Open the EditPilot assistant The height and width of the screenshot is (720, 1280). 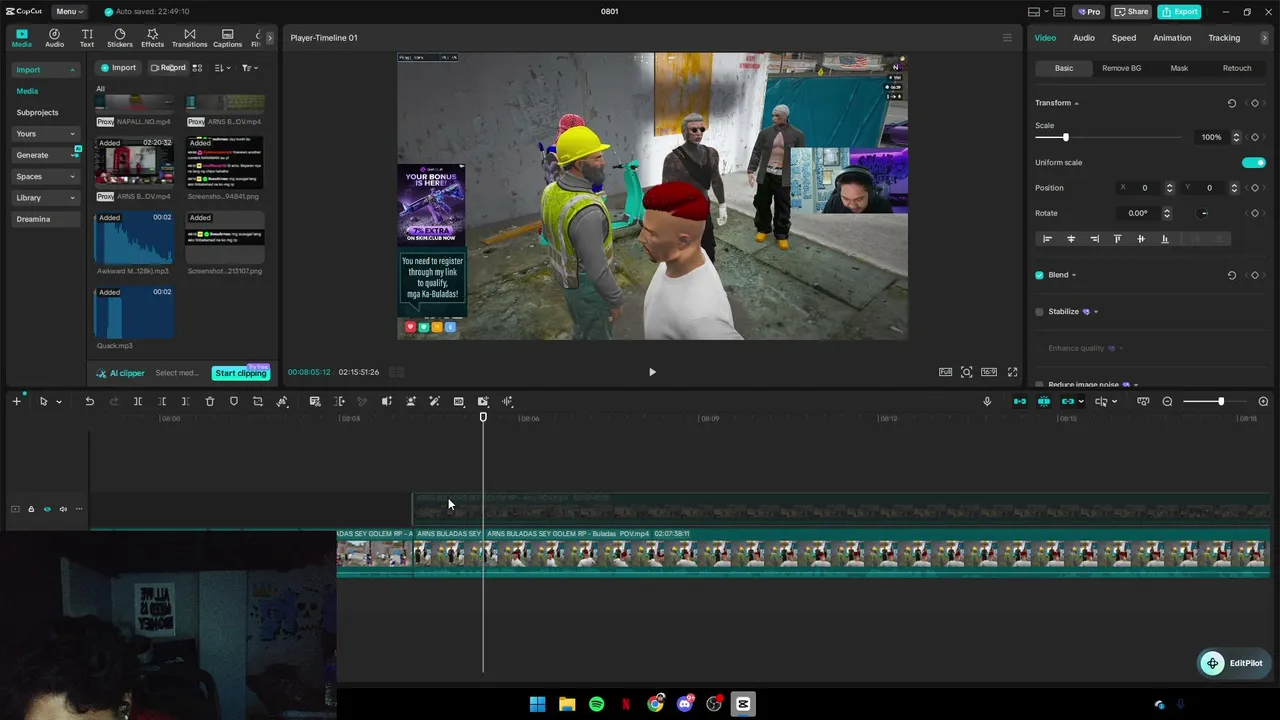(1232, 663)
